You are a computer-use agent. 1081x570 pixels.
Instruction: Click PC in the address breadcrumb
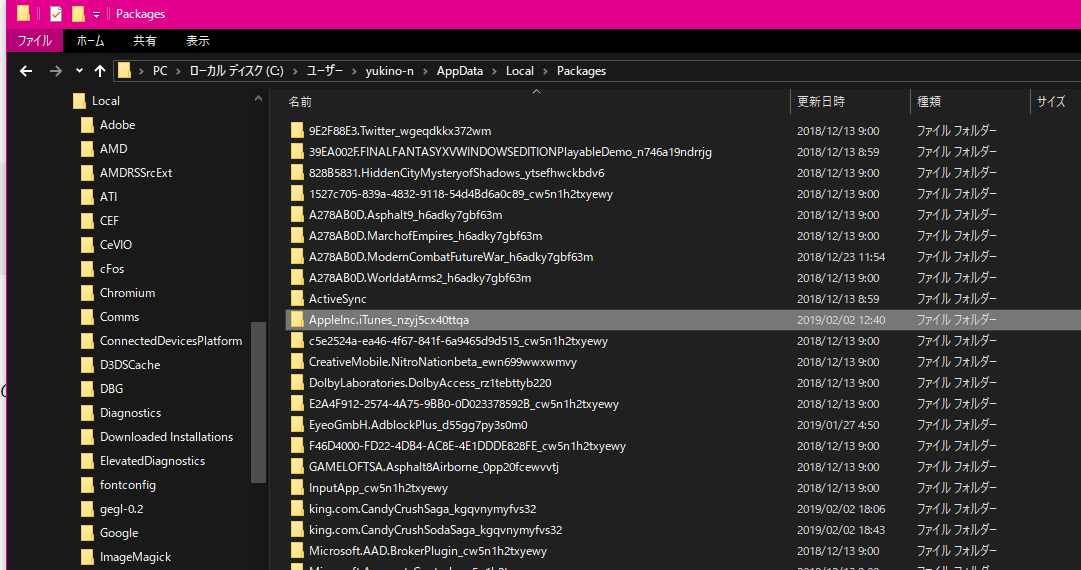[x=160, y=71]
